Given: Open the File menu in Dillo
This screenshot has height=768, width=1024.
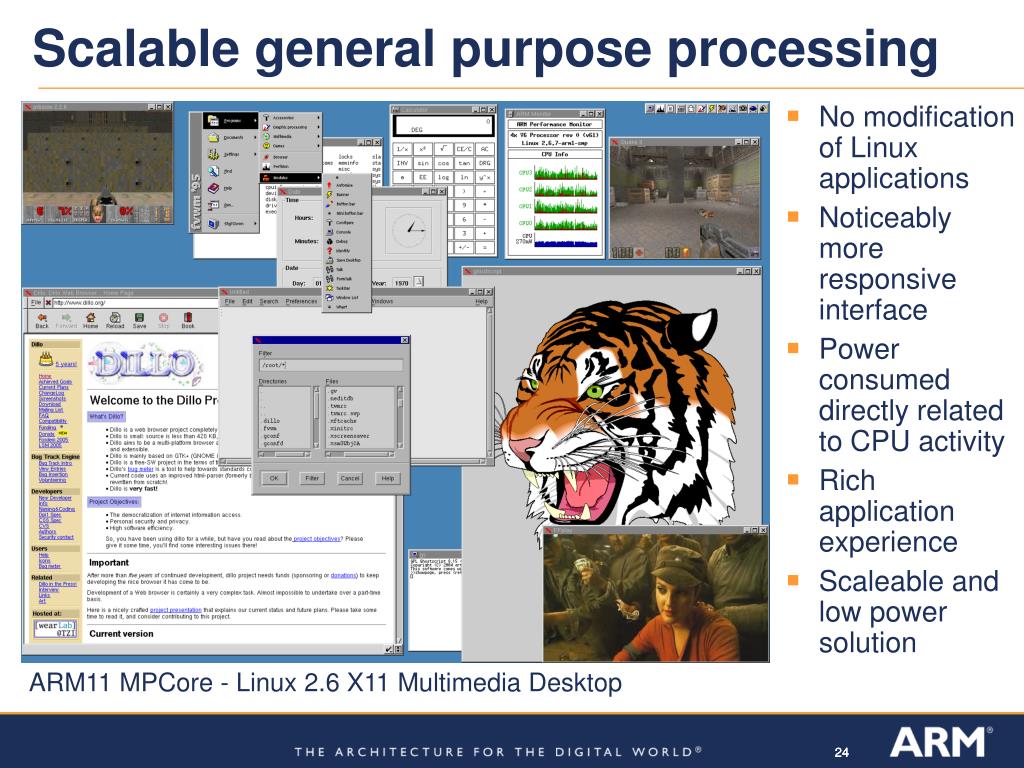Looking at the screenshot, I should pyautogui.click(x=36, y=302).
